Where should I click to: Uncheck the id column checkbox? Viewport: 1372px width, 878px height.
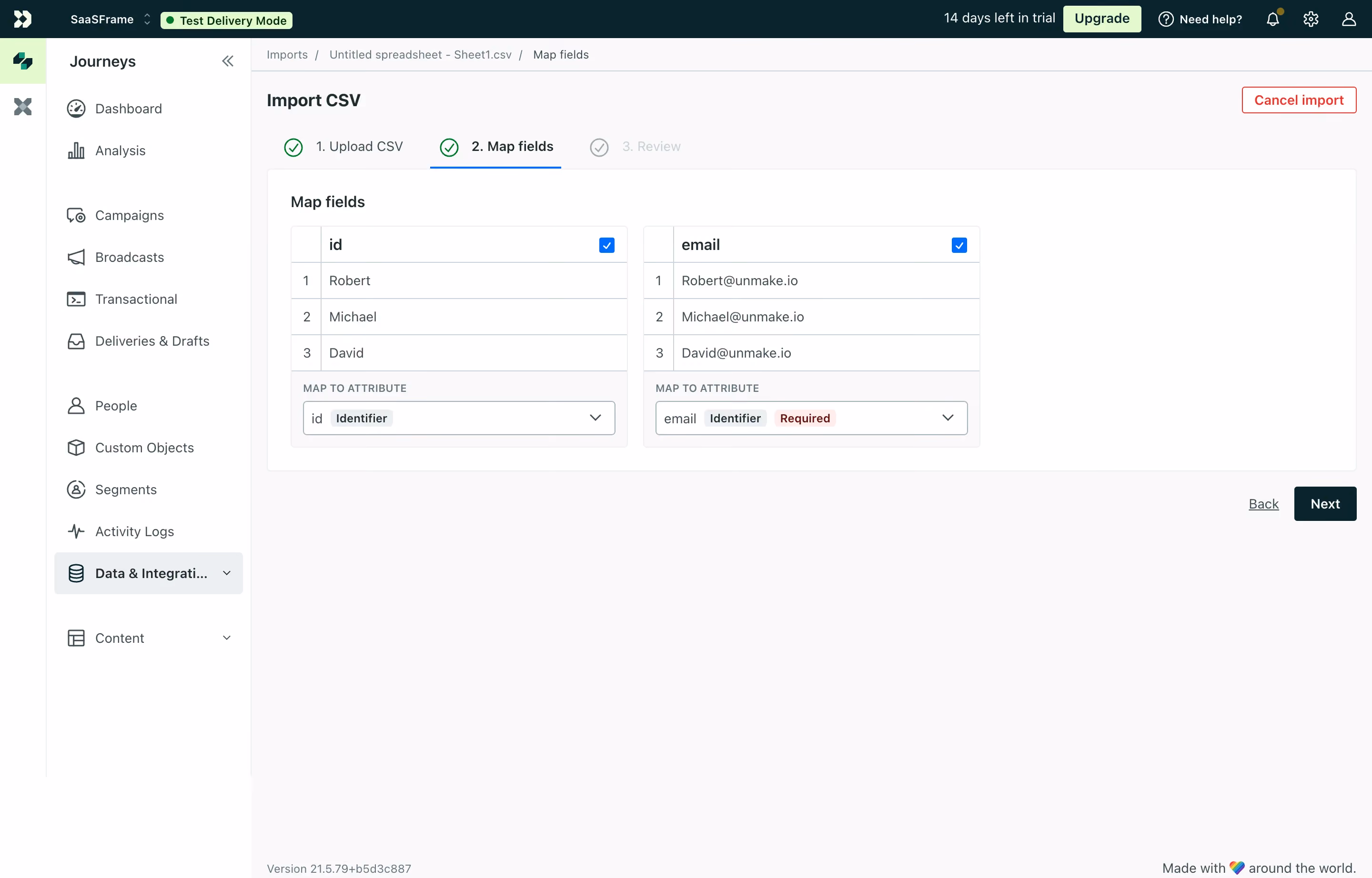point(607,245)
